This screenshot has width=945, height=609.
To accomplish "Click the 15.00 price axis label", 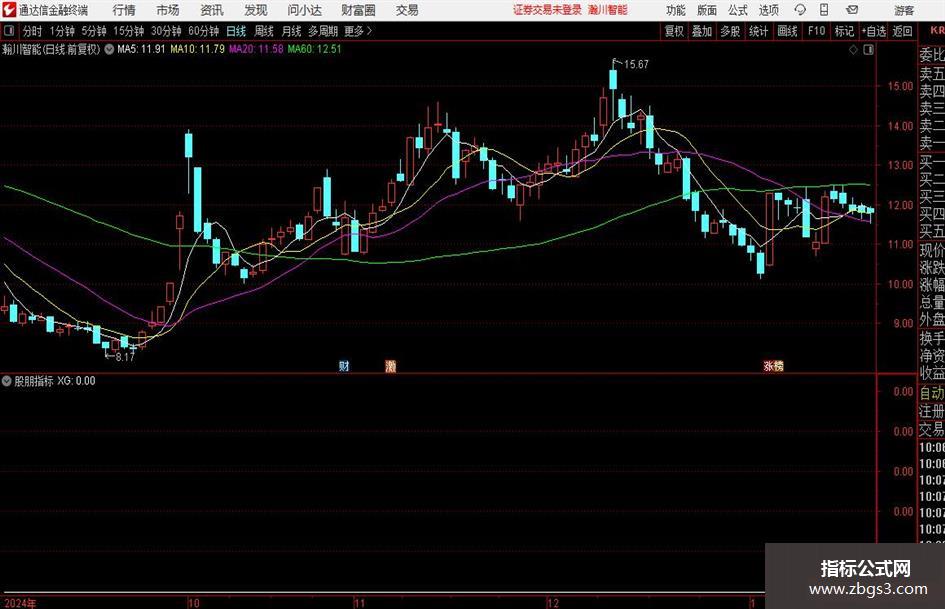I will (x=900, y=86).
